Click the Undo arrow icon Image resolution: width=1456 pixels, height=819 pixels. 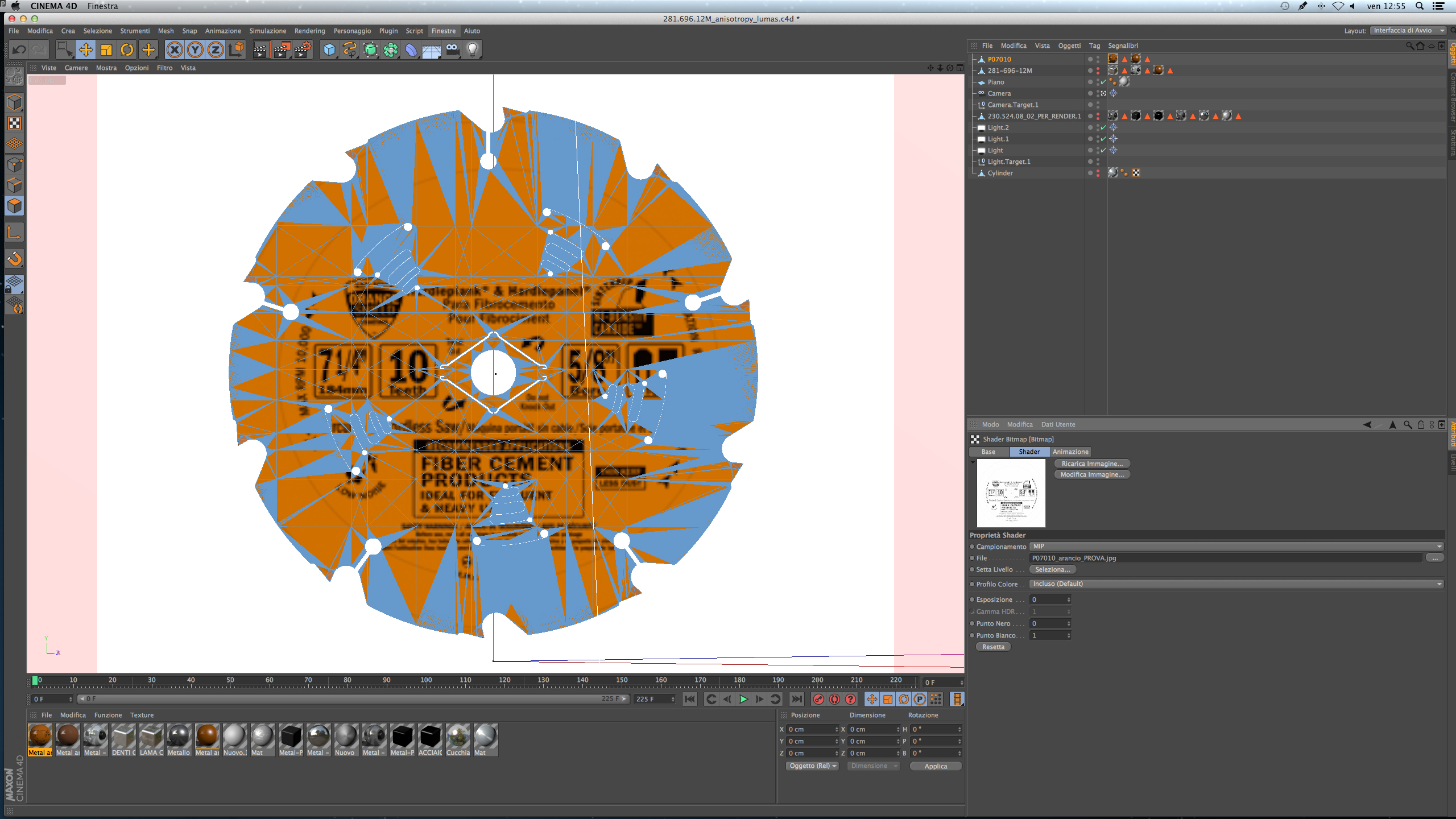(19, 50)
